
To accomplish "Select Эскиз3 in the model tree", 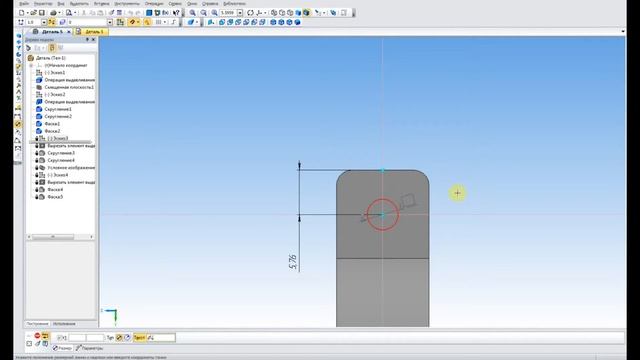I will click(x=57, y=138).
